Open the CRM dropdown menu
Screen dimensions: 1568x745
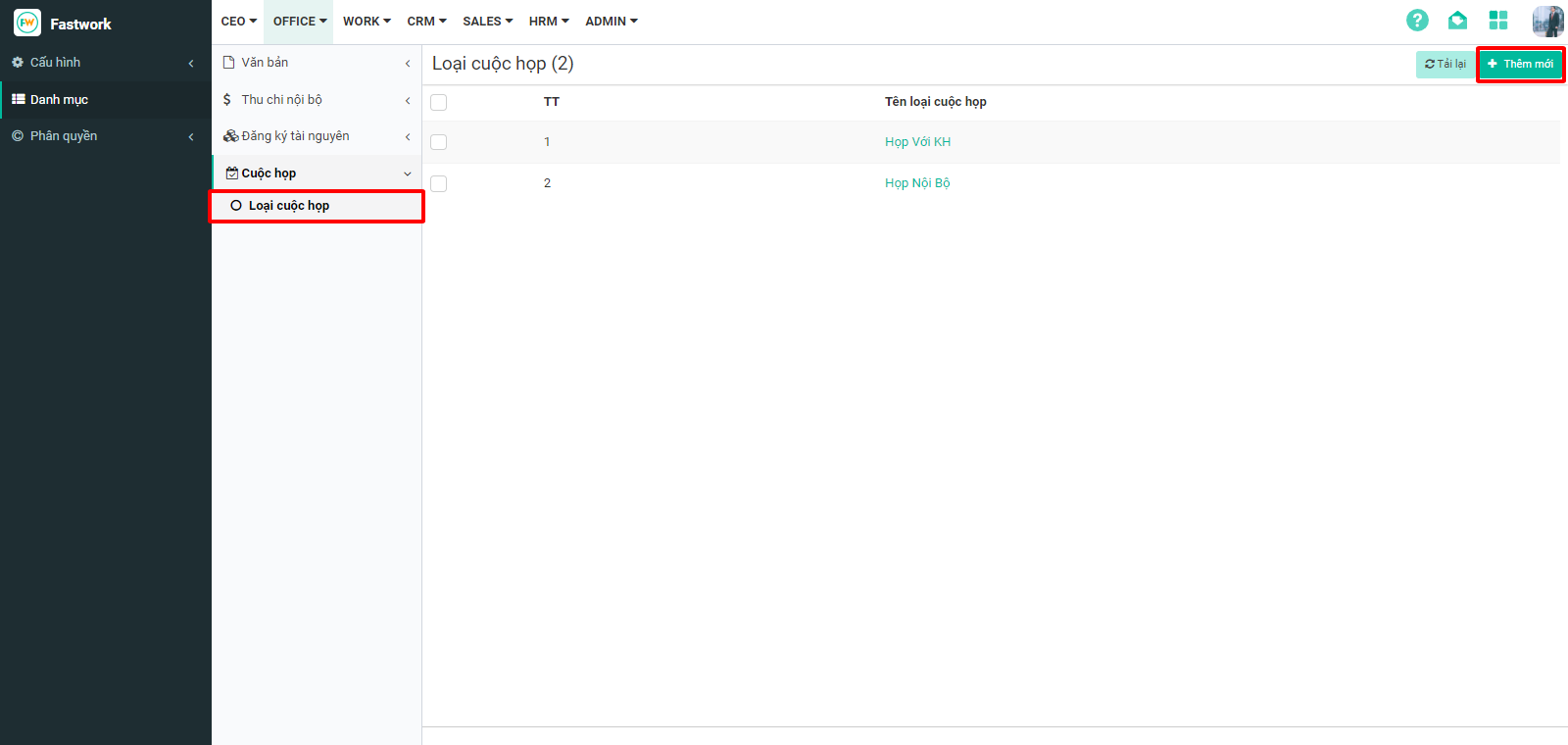426,22
